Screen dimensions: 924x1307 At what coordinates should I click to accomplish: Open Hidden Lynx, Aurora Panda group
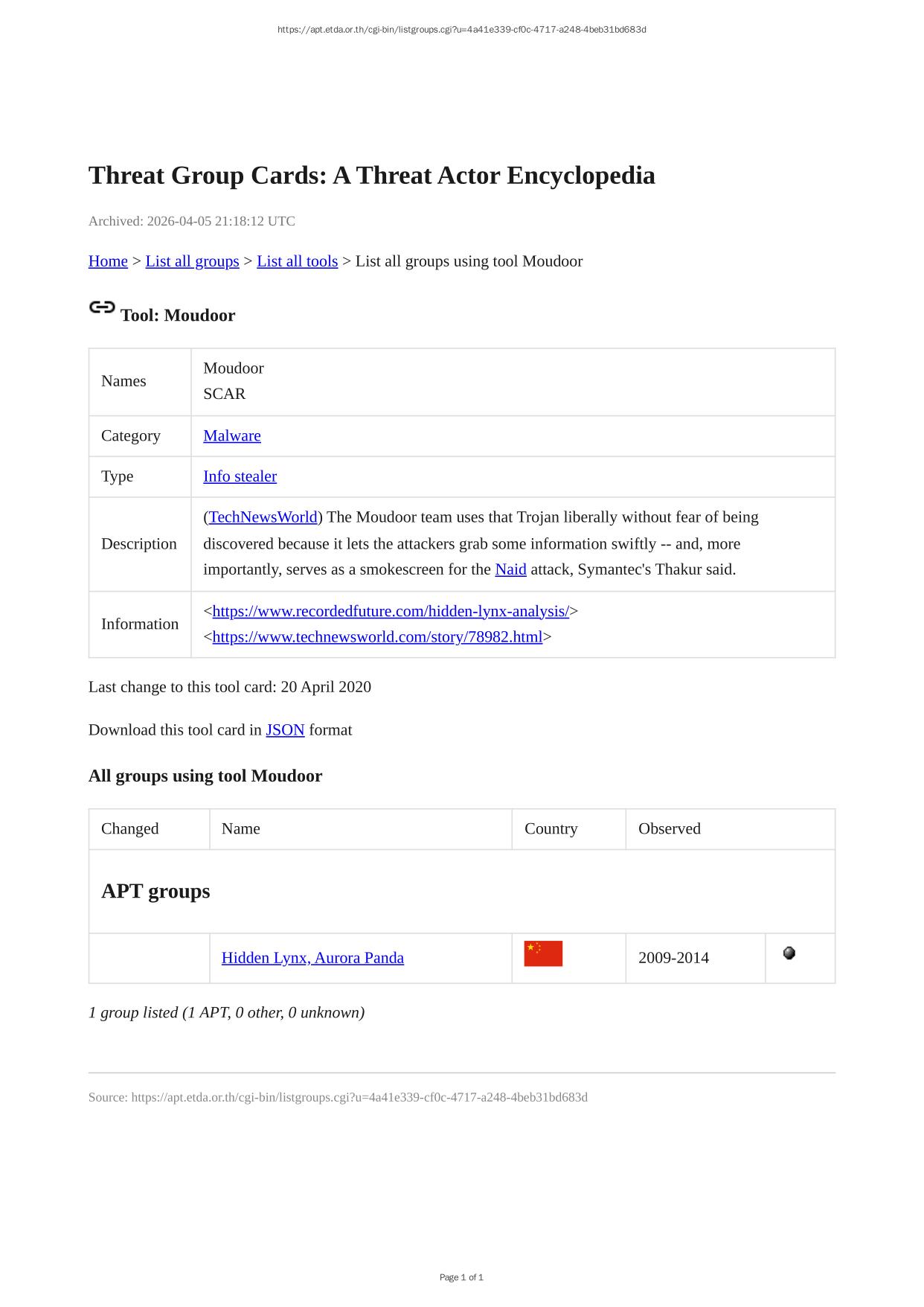click(x=312, y=958)
